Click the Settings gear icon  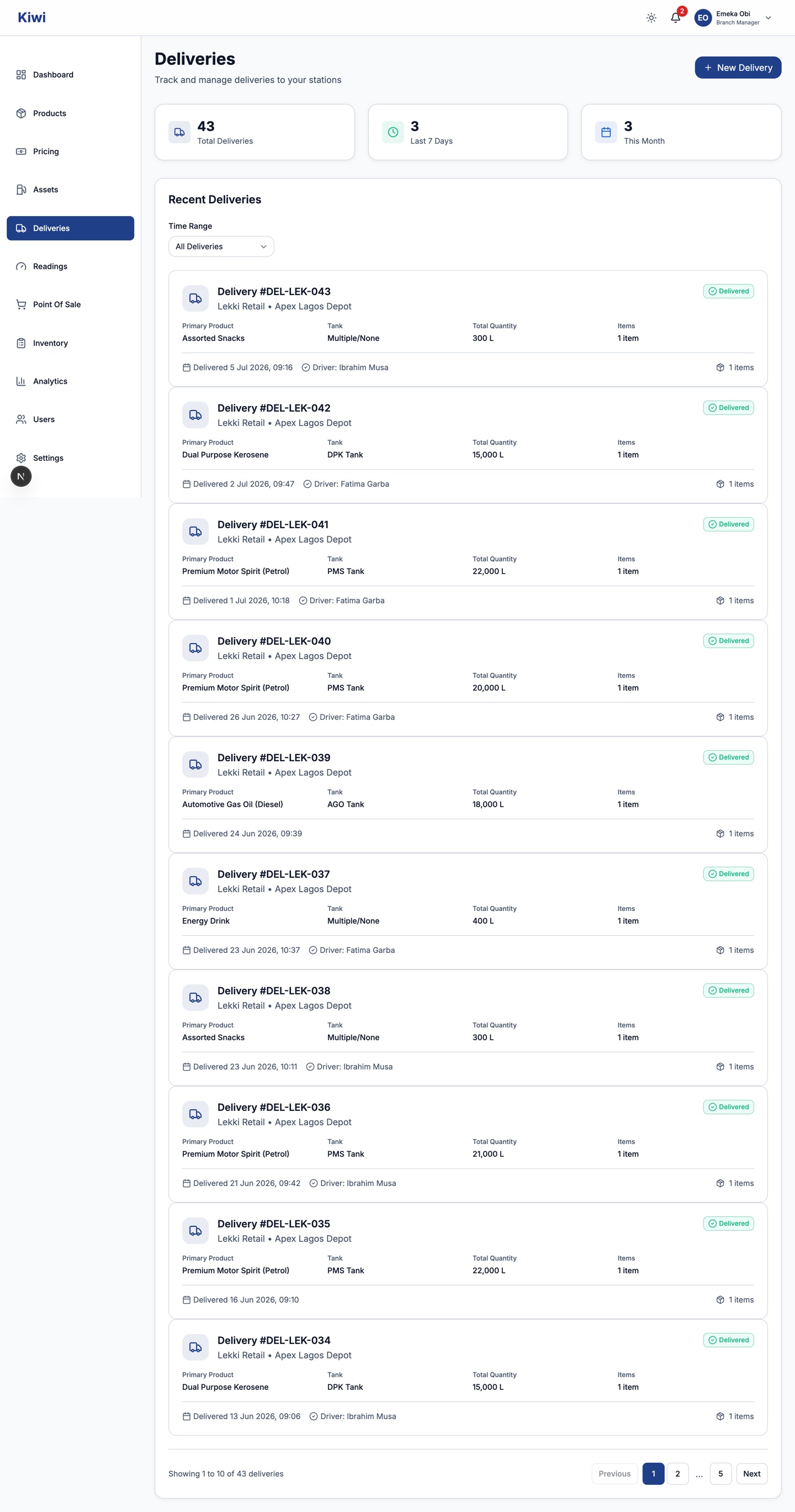click(21, 458)
